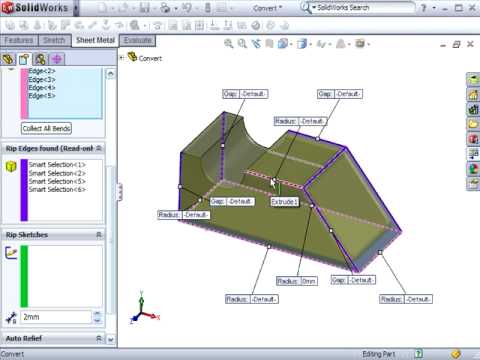Screen dimensions: 480x360
Task: Switch to the Evaluate tab
Action: tap(138, 40)
